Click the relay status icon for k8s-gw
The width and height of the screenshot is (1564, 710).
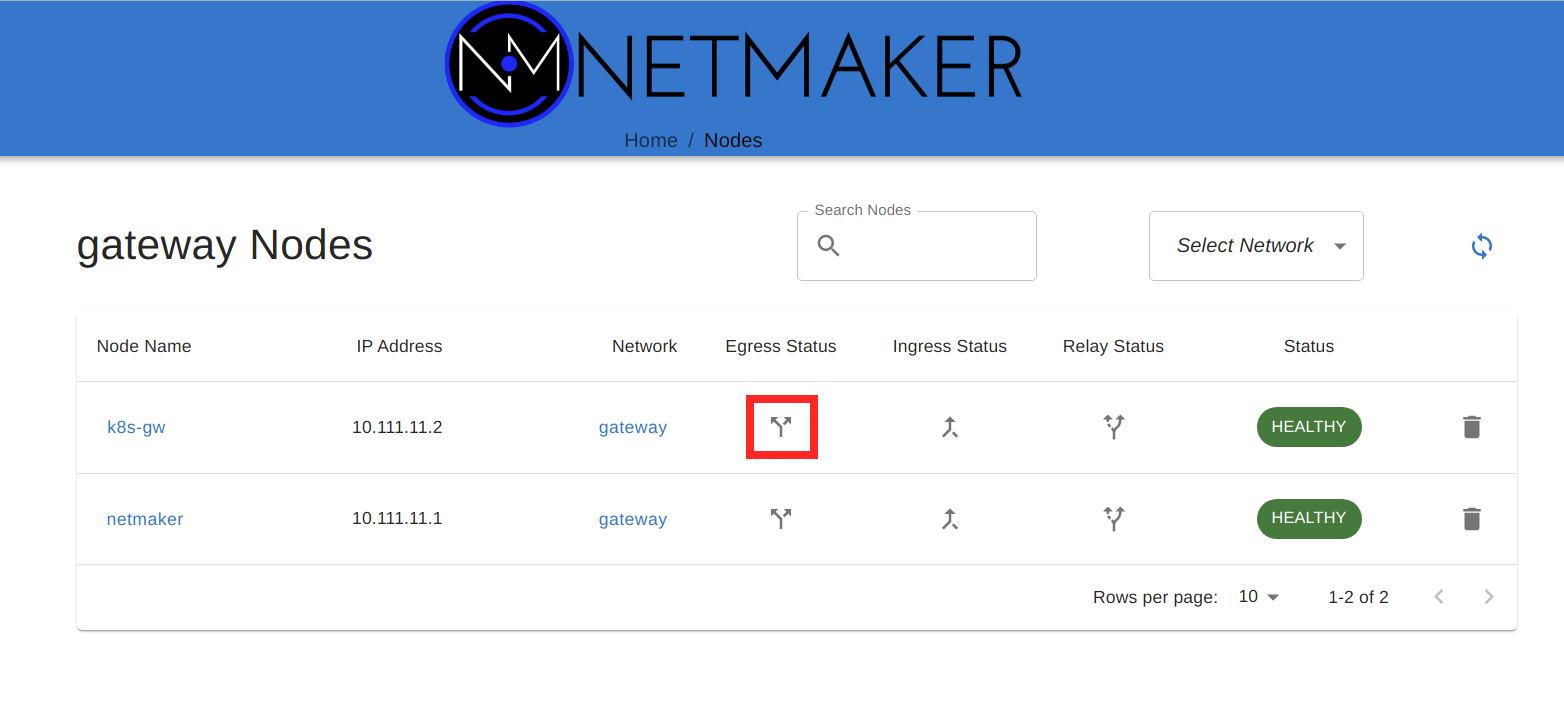(1113, 427)
